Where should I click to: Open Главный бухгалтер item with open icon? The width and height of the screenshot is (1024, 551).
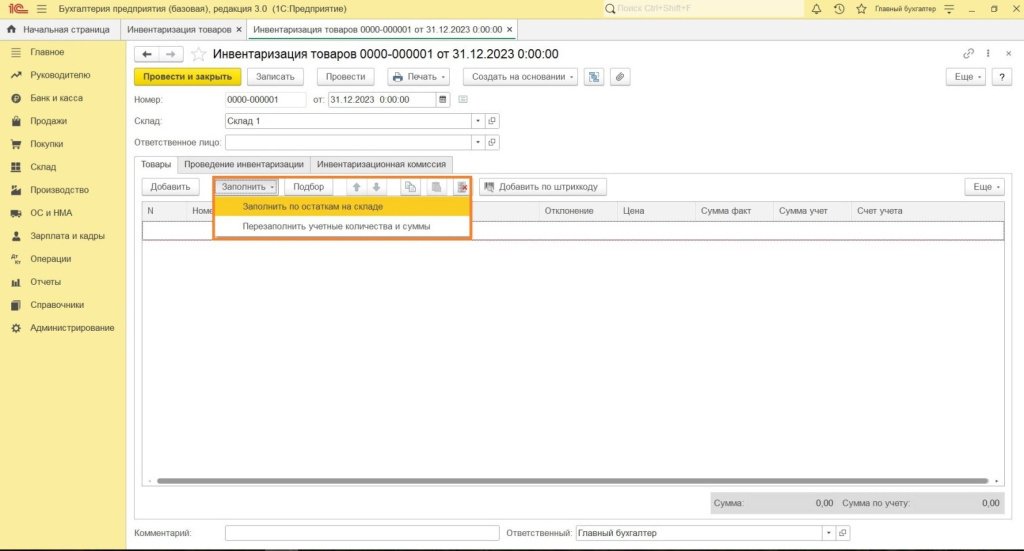pos(842,533)
